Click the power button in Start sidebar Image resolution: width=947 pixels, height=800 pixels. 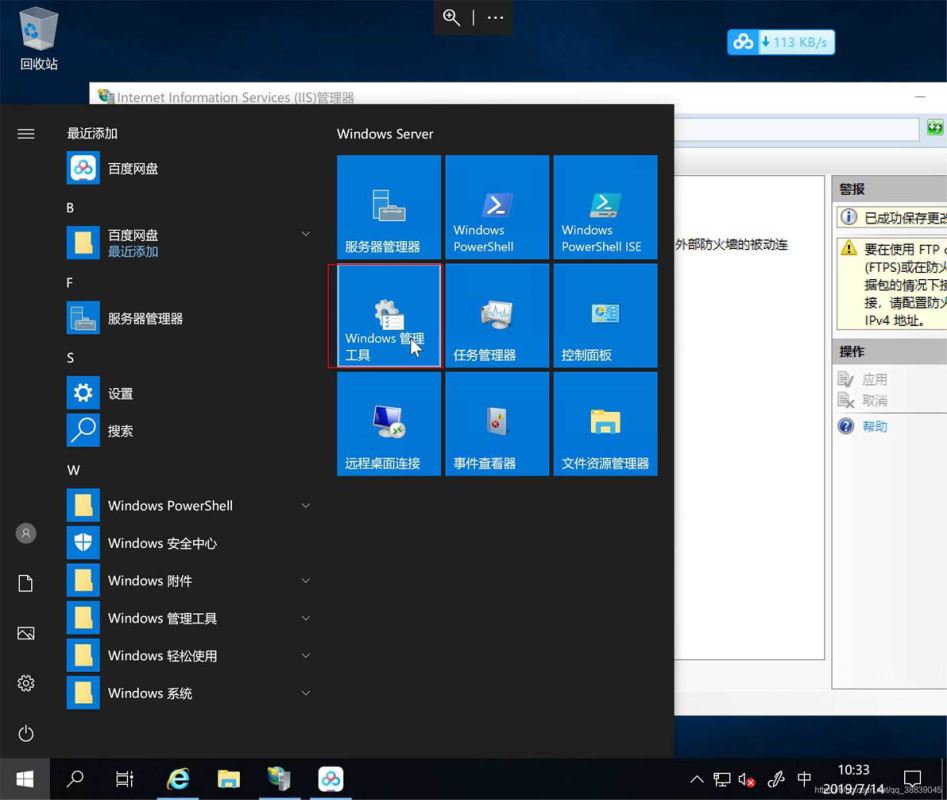[26, 733]
